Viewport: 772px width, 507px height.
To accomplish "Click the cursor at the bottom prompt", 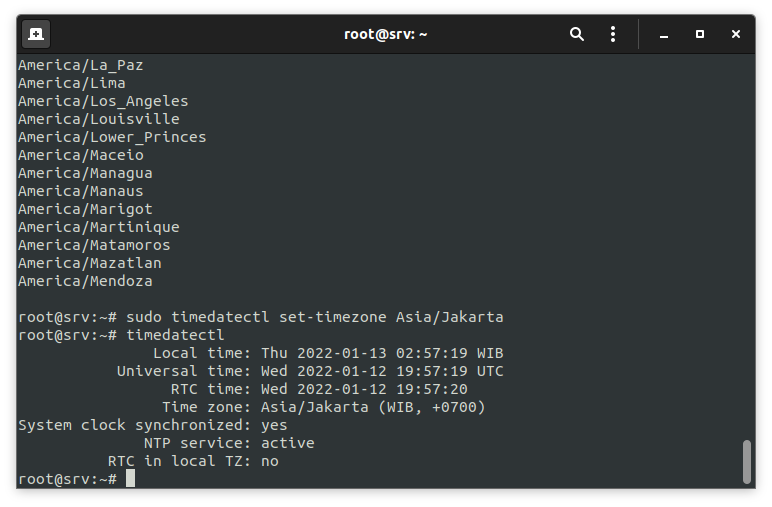I will point(130,479).
